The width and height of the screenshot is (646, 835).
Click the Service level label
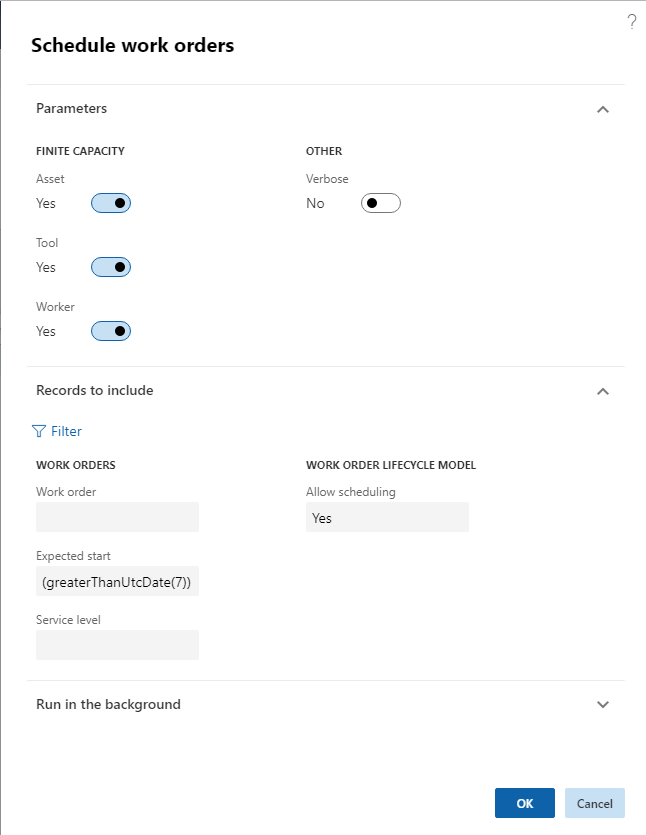(x=68, y=619)
